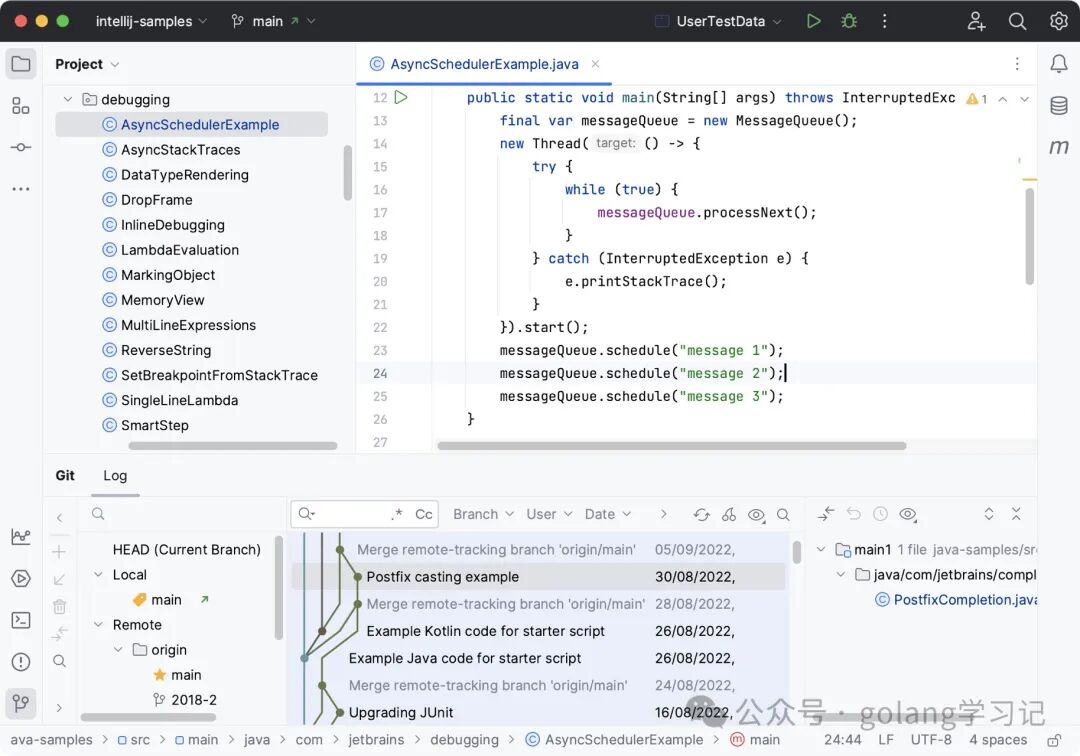Refresh the Git log

coord(701,514)
